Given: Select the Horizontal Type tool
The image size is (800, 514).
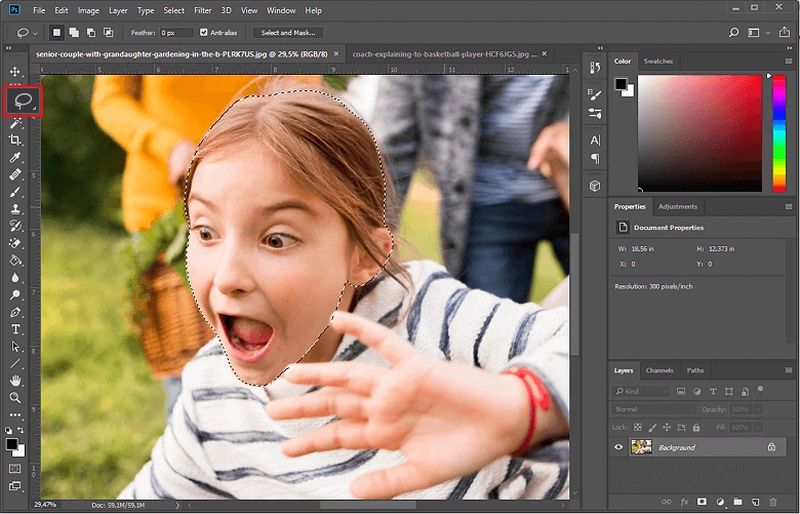Looking at the screenshot, I should [x=15, y=329].
